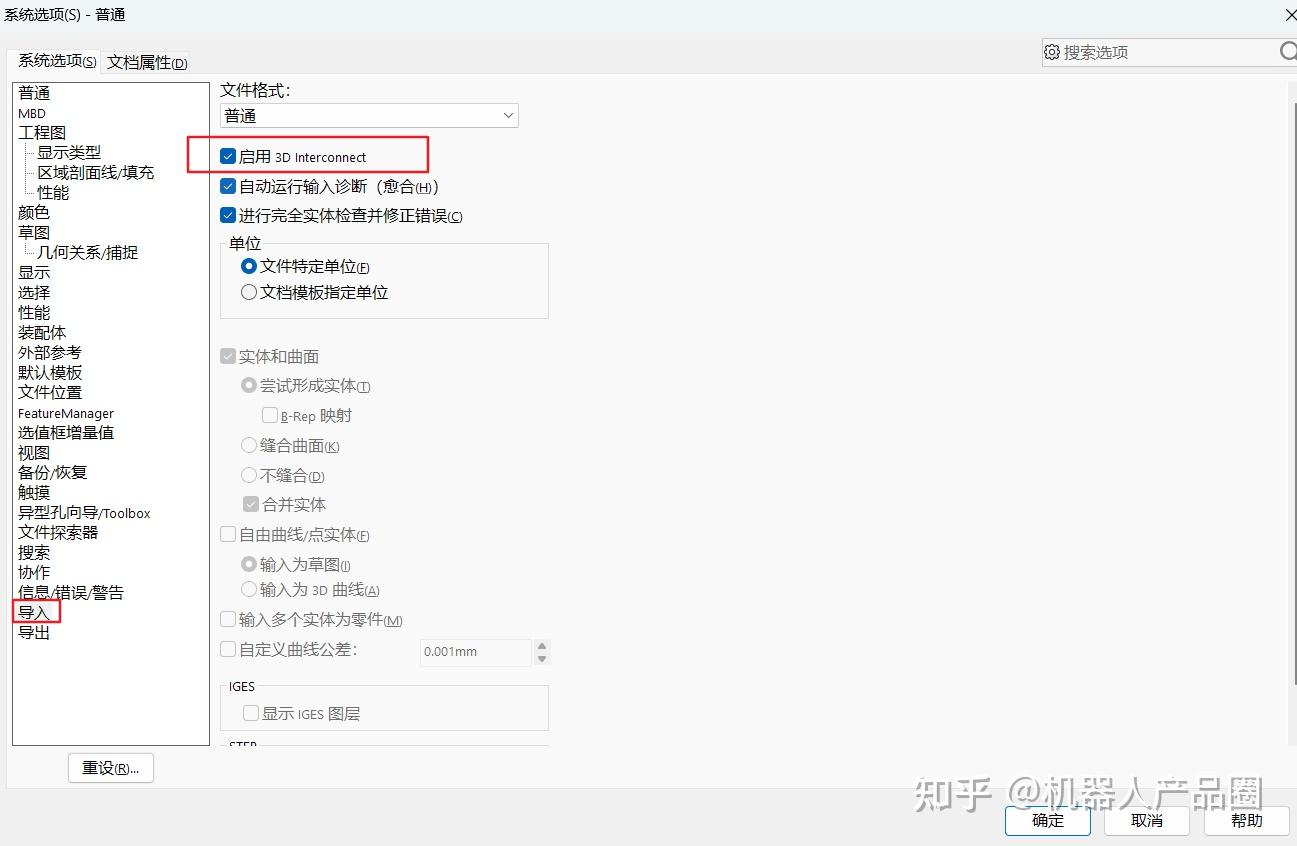1297x846 pixels.
Task: Uncheck 自动运行输入诊断 (愈合)
Action: click(228, 186)
